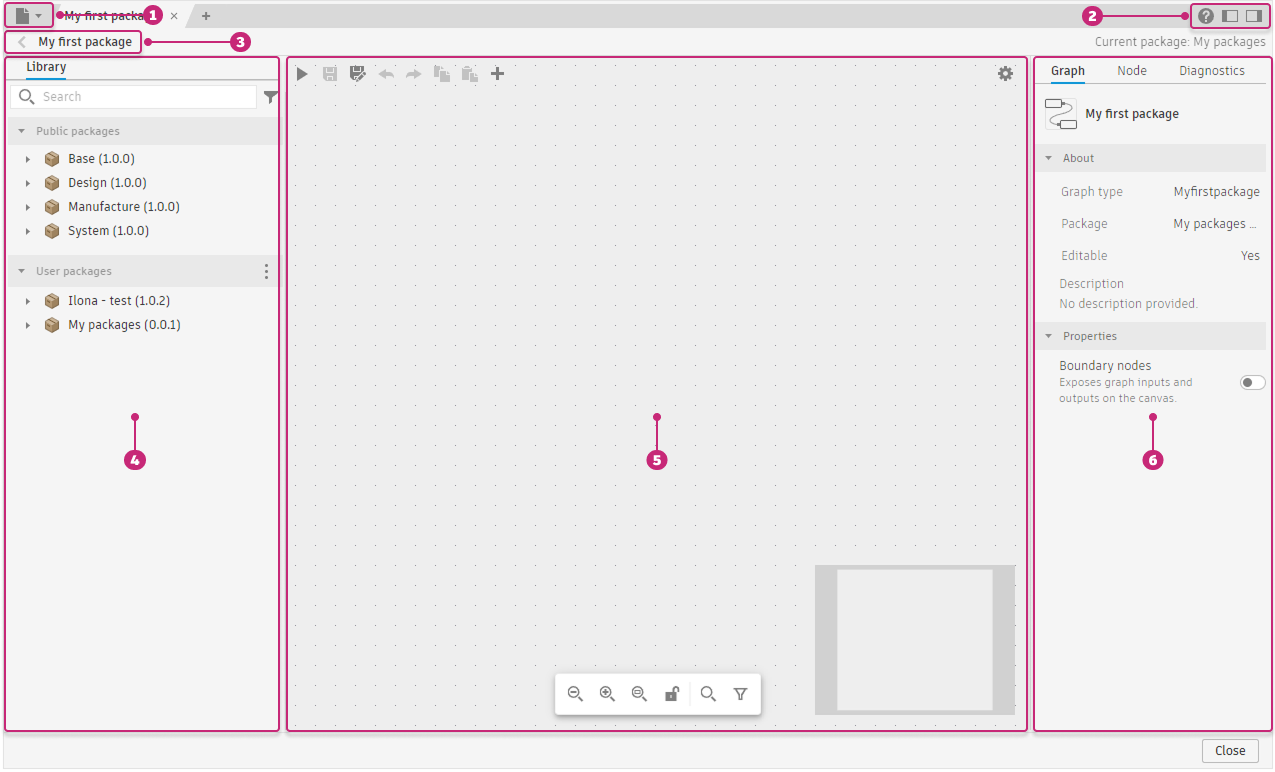
Task: Click the Save graph floppy icon
Action: tap(330, 74)
